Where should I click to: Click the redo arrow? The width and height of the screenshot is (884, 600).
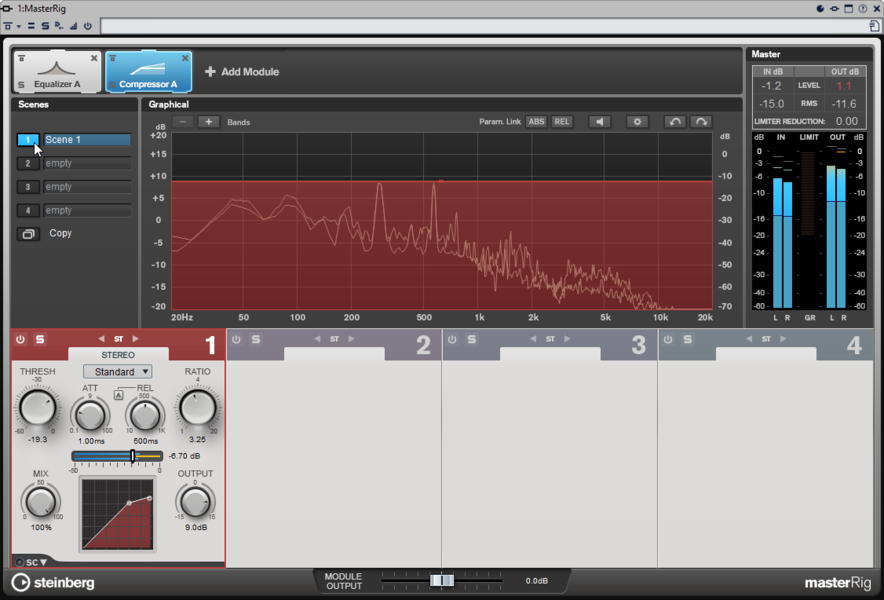pyautogui.click(x=701, y=122)
